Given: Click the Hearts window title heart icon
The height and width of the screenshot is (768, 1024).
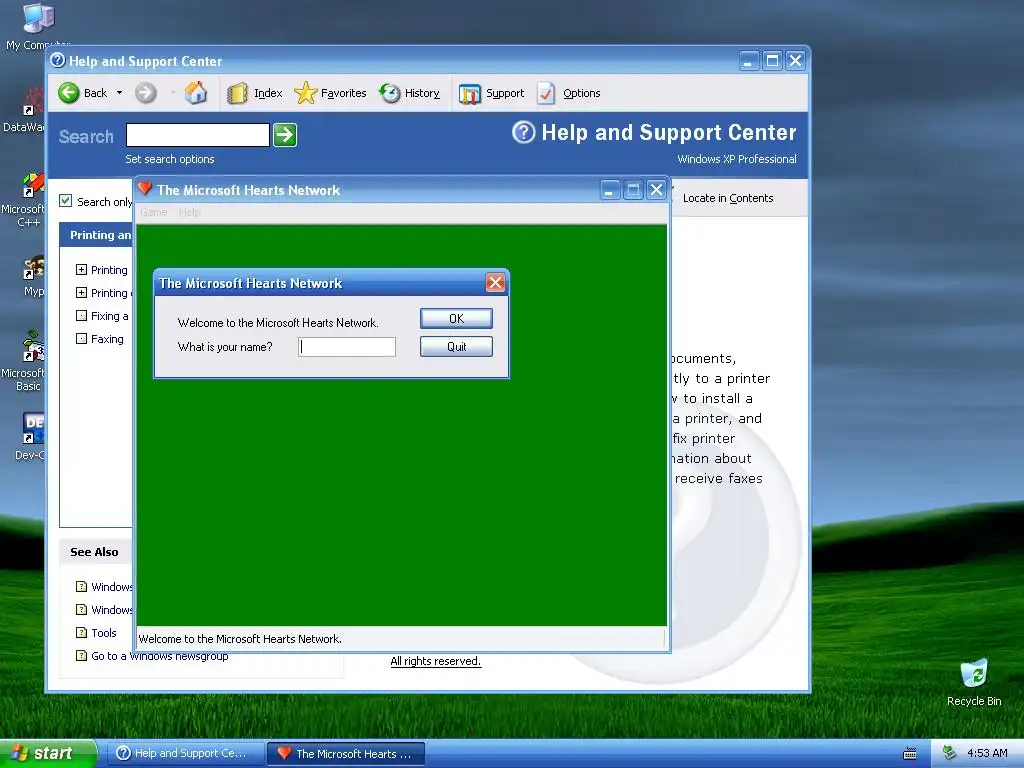Looking at the screenshot, I should click(145, 189).
